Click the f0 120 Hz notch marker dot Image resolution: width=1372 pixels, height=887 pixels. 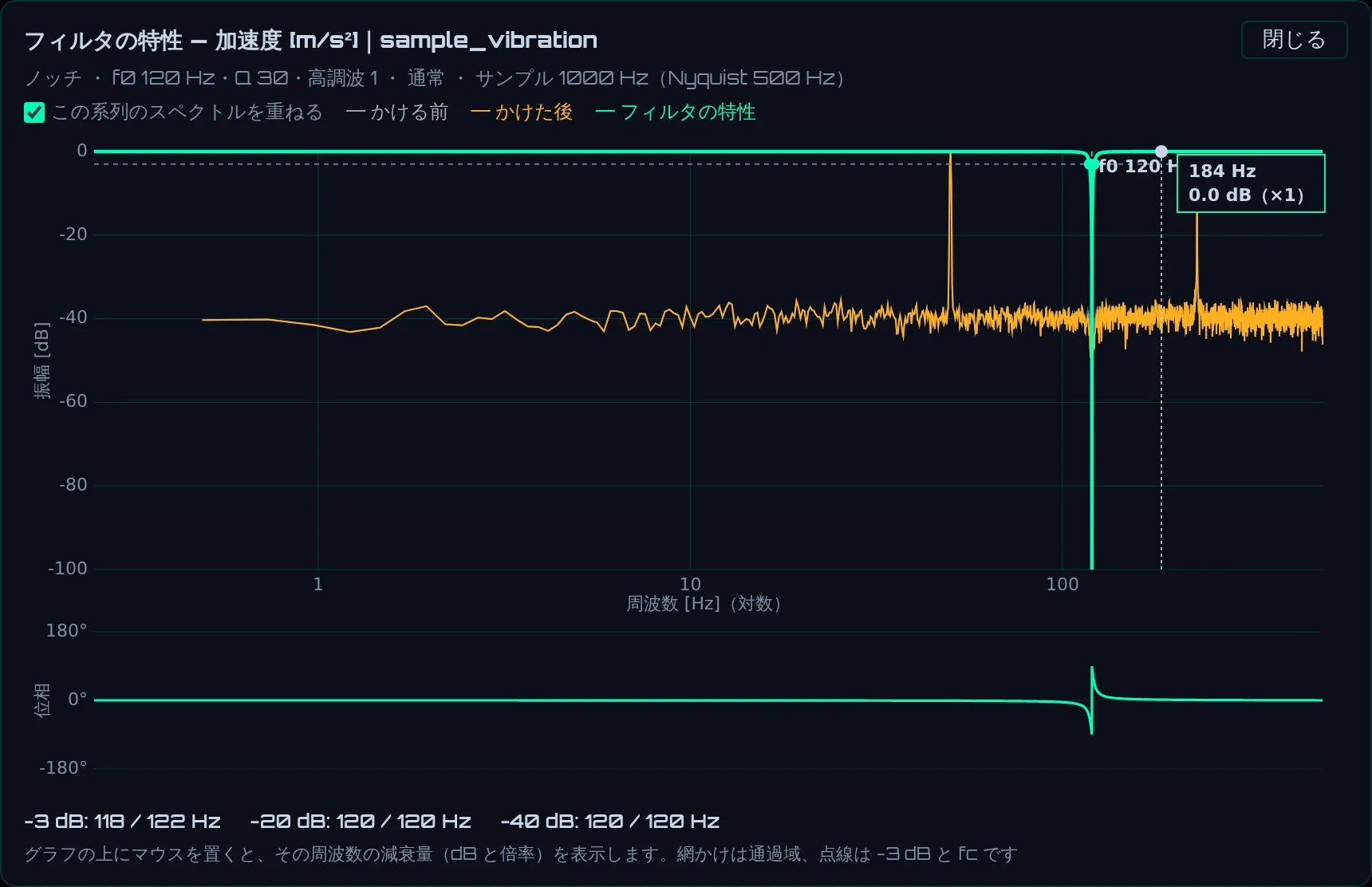click(1091, 165)
